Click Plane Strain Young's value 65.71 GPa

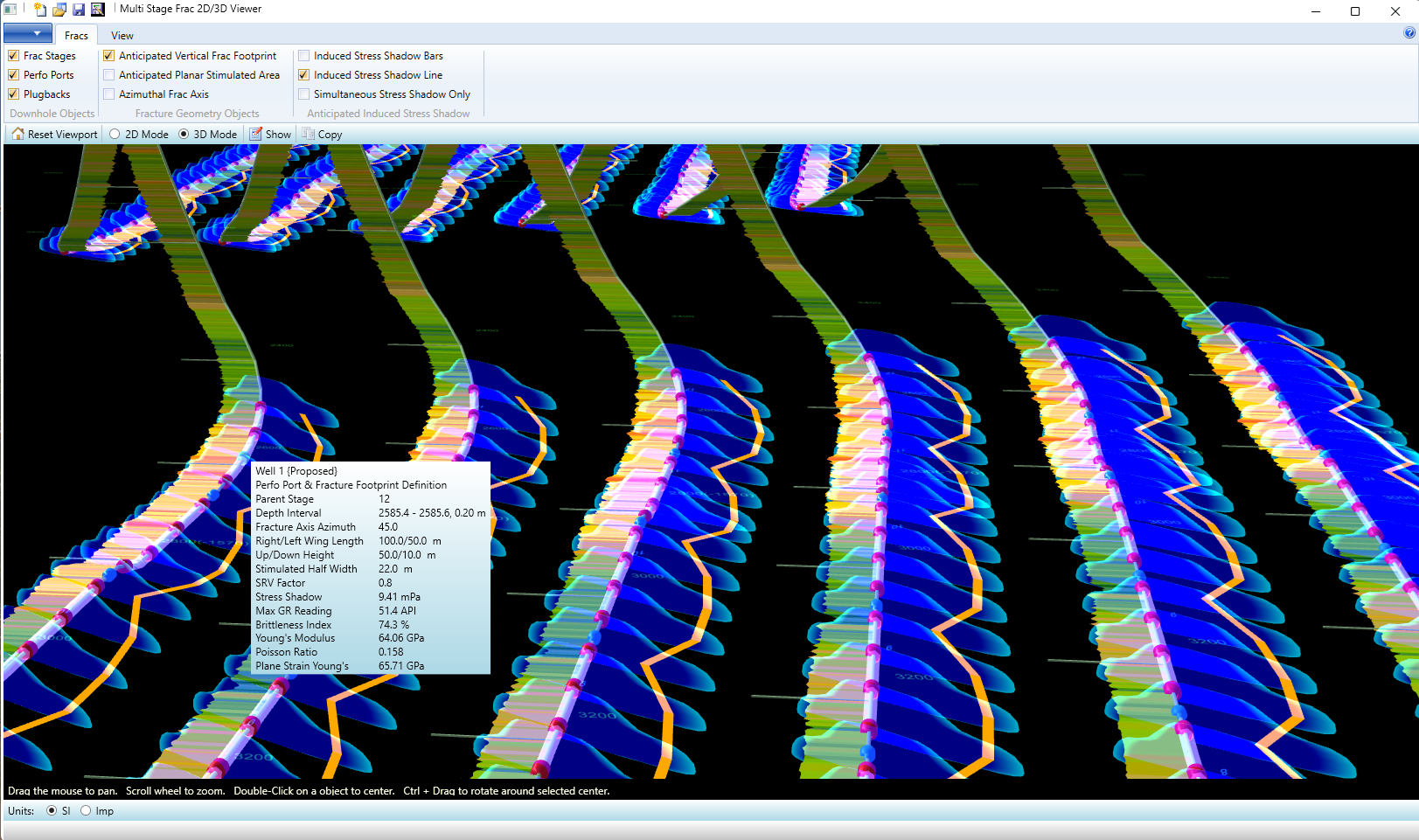tap(401, 666)
